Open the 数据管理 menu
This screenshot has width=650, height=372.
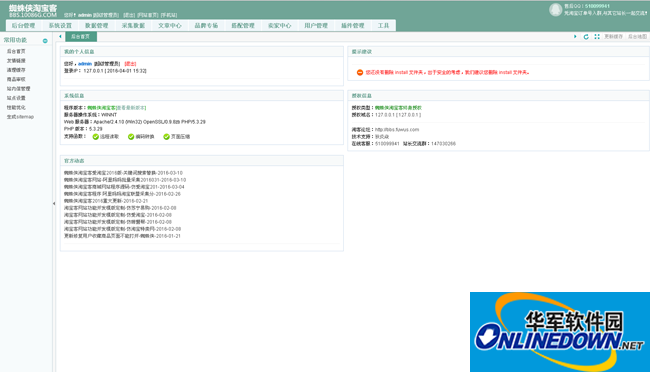point(97,25)
